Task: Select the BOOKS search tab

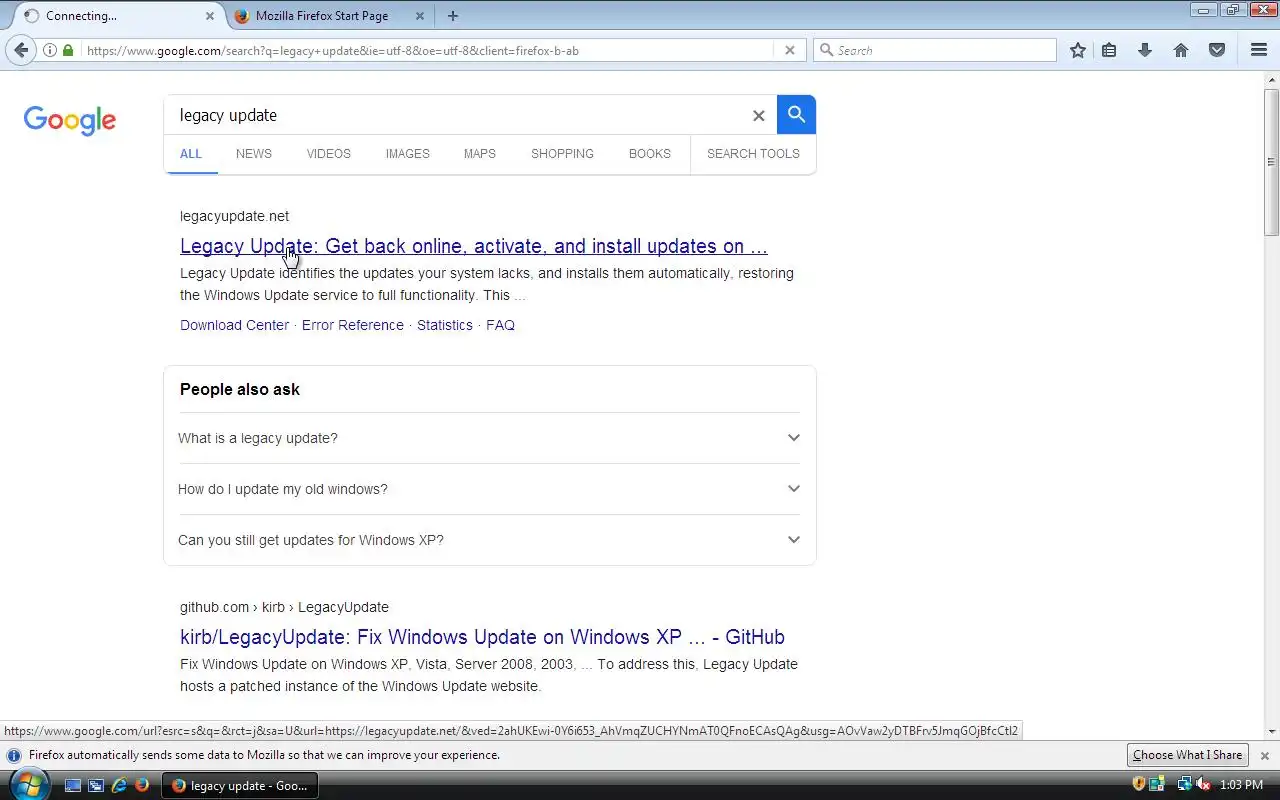Action: (x=650, y=154)
